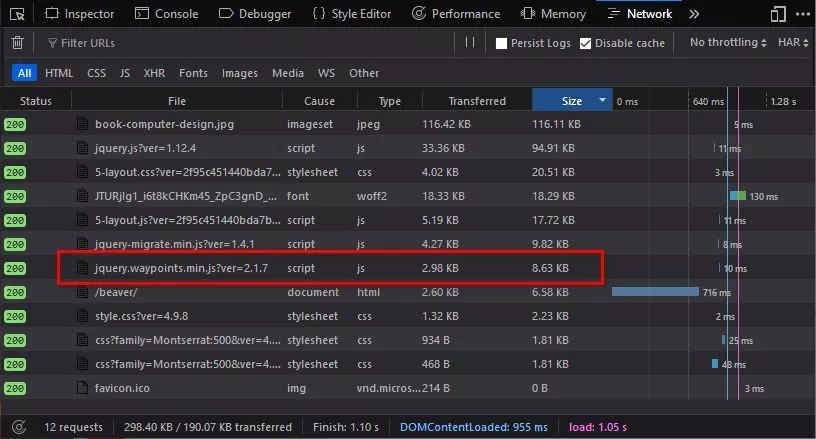816x439 pixels.
Task: Pause network recording with pause icon
Action: 470,43
